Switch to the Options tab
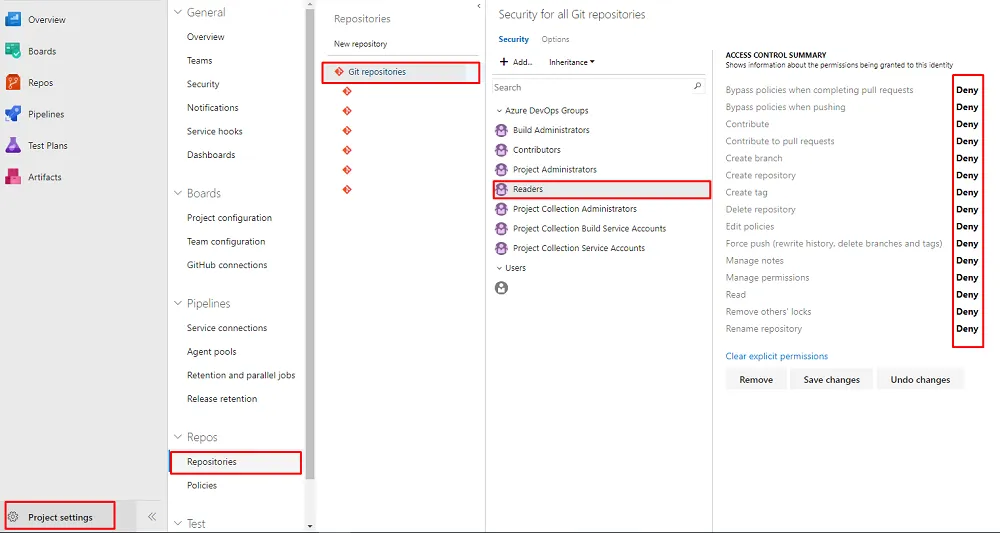The width and height of the screenshot is (1000, 533). [555, 39]
